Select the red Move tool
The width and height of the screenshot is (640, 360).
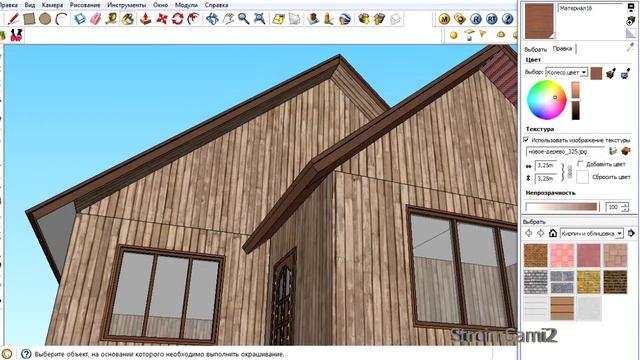pyautogui.click(x=162, y=19)
